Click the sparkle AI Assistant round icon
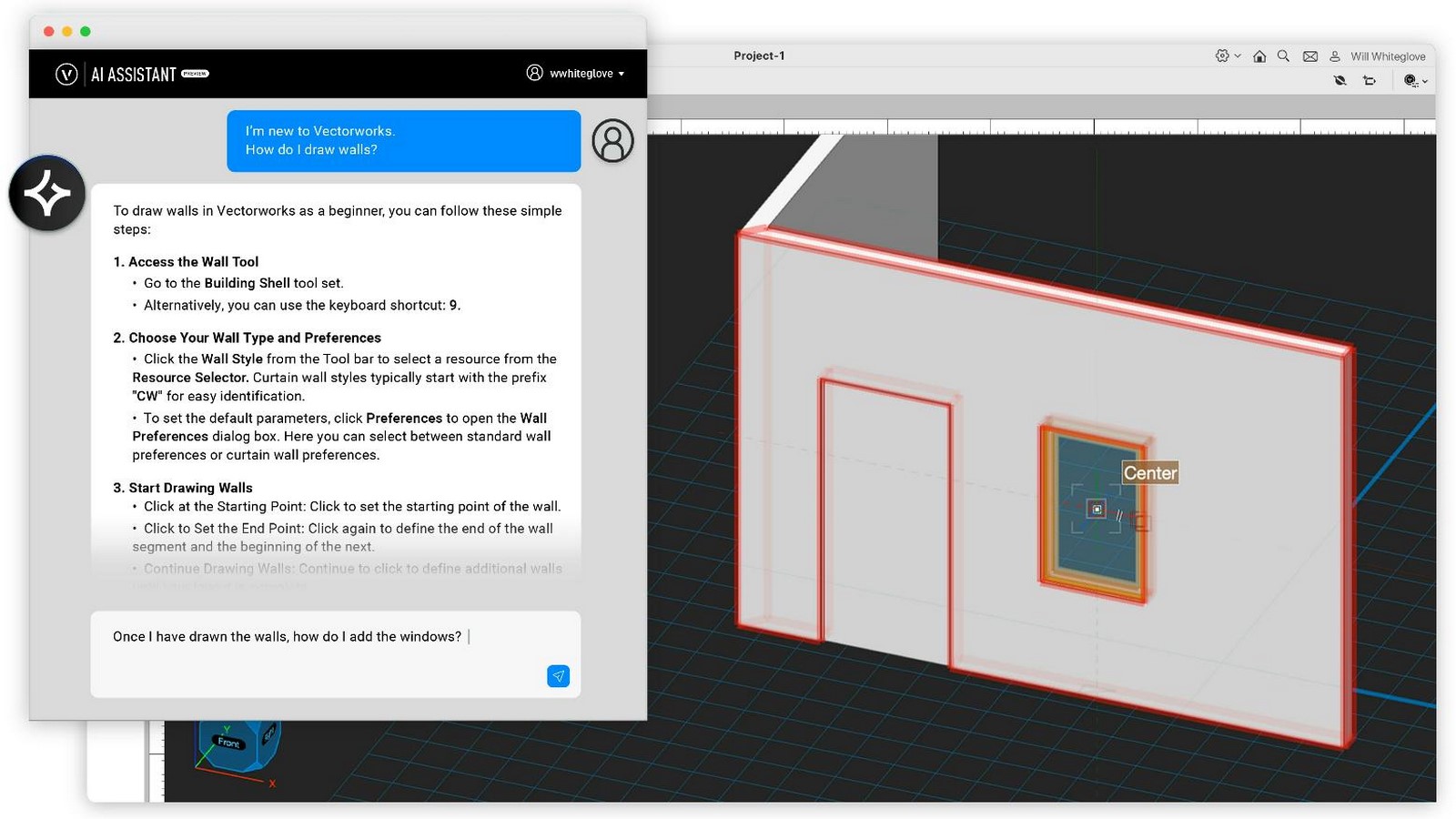Viewport: 1456px width, 819px height. [47, 193]
